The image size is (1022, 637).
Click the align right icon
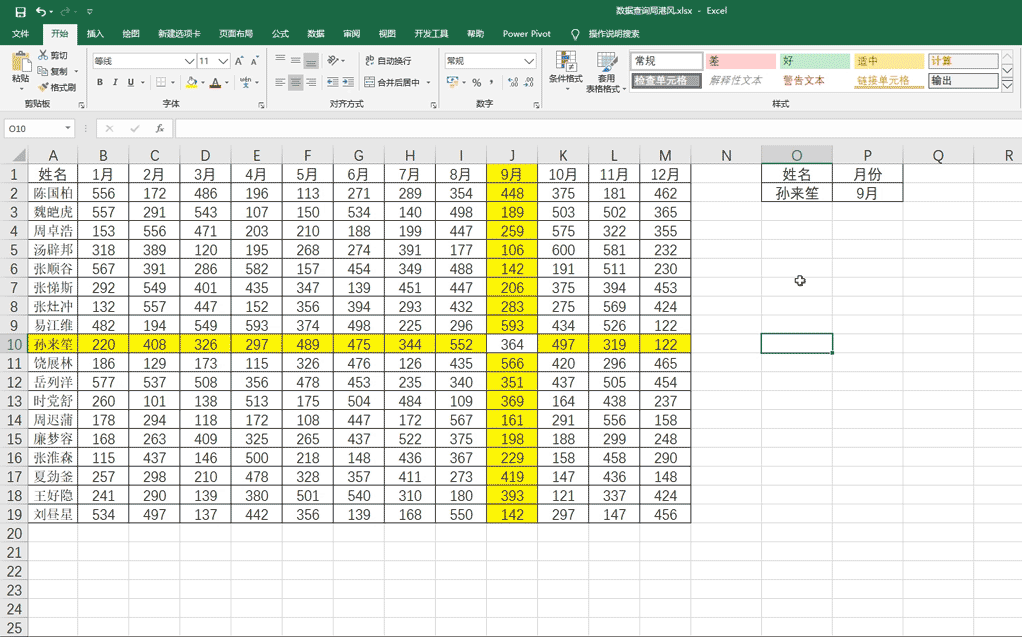(312, 82)
